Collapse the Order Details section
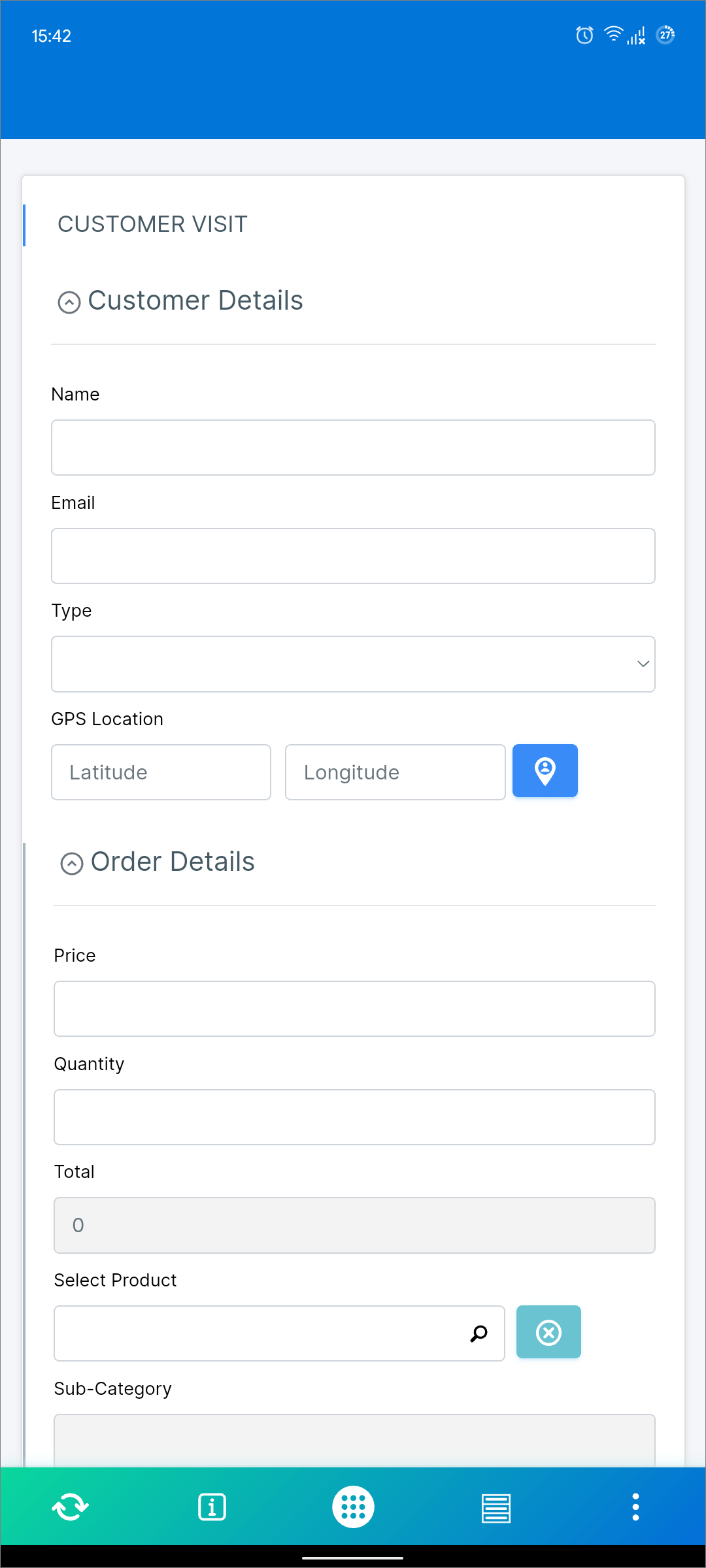The height and width of the screenshot is (1568, 706). [72, 863]
